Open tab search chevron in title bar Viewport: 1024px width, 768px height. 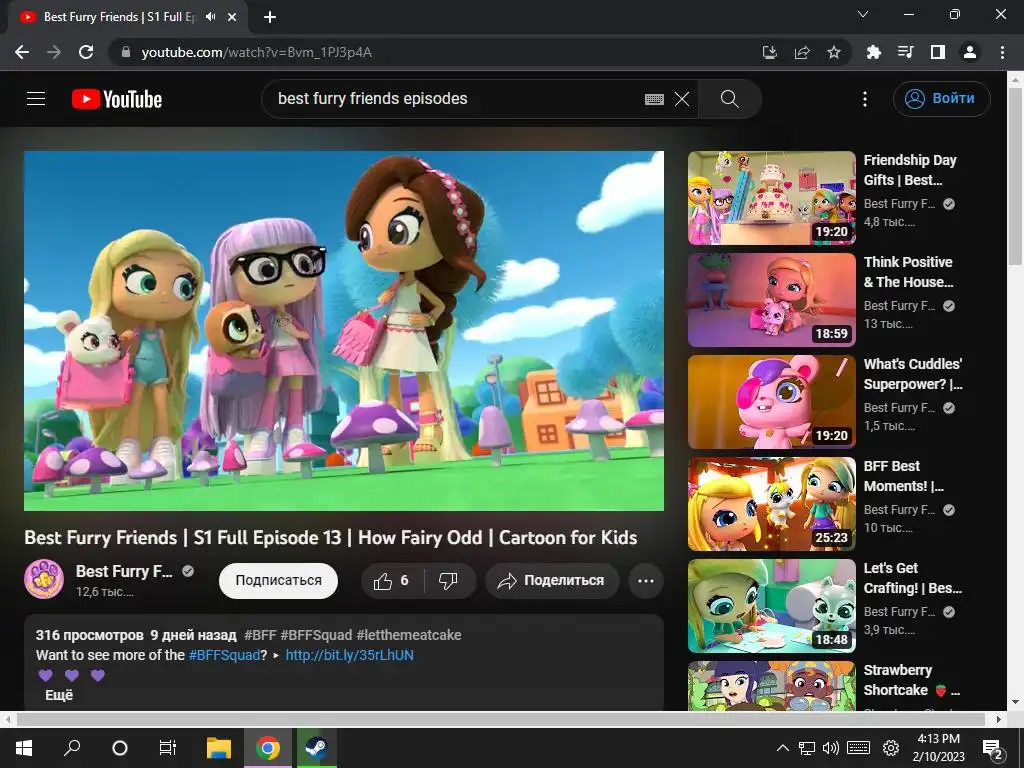(863, 14)
